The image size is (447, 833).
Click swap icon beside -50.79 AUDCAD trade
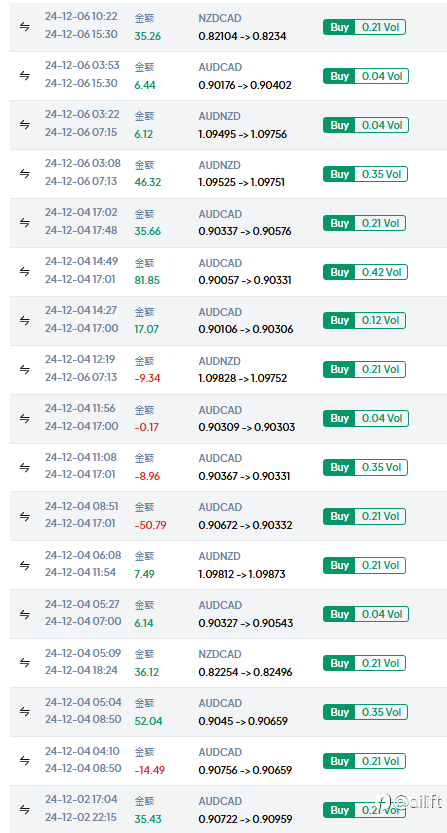tap(24, 516)
